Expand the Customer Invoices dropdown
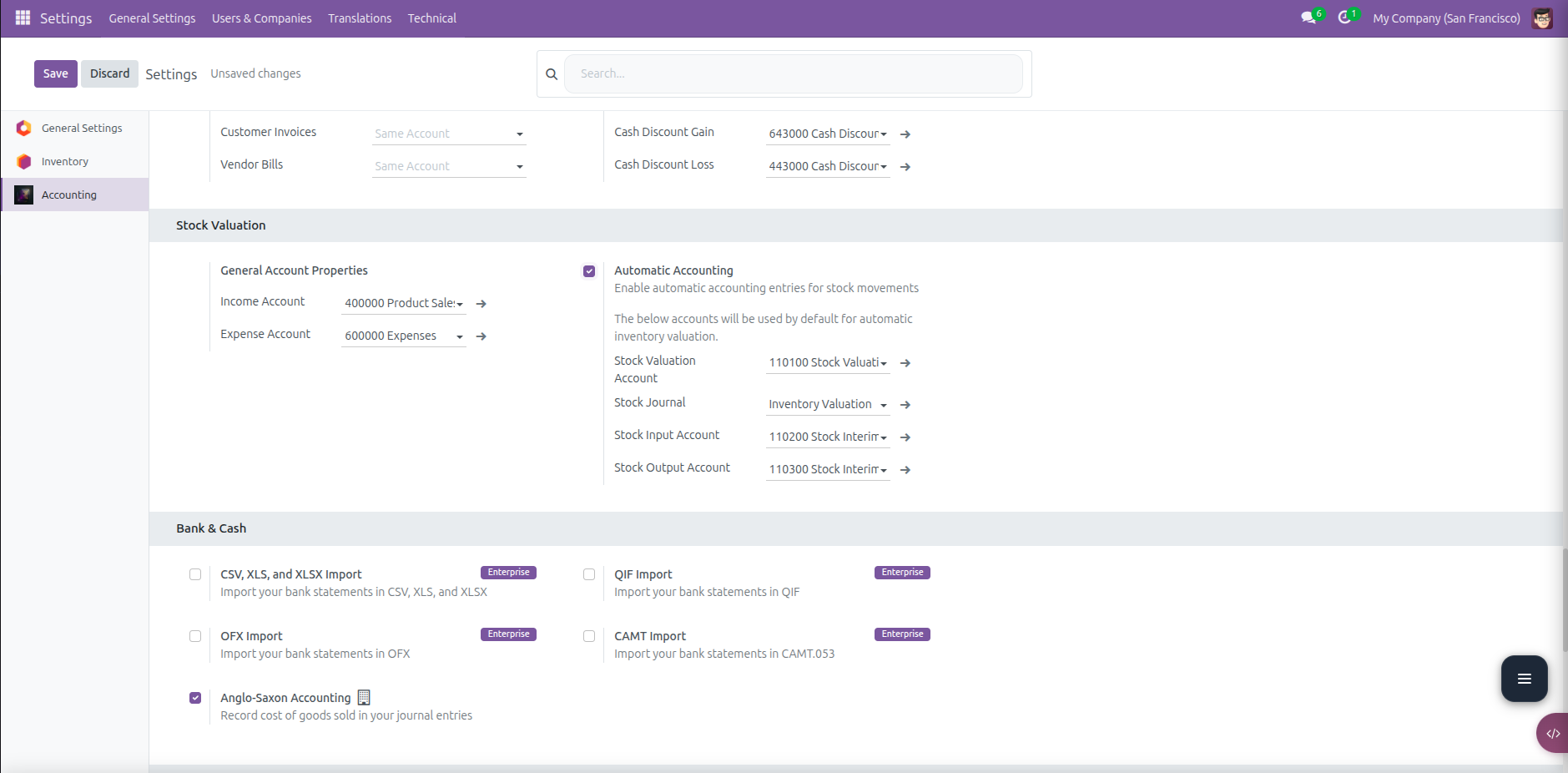The height and width of the screenshot is (773, 1568). (449, 134)
